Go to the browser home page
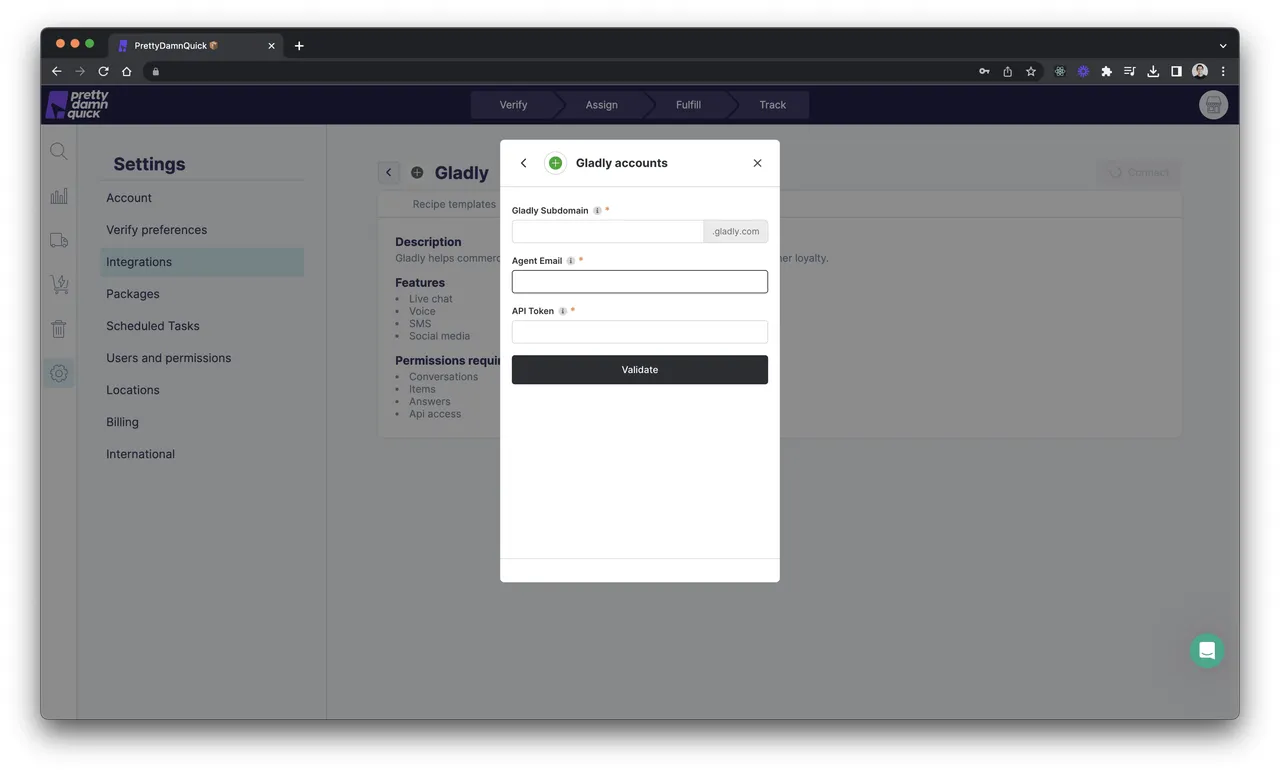The width and height of the screenshot is (1280, 773). click(x=127, y=71)
